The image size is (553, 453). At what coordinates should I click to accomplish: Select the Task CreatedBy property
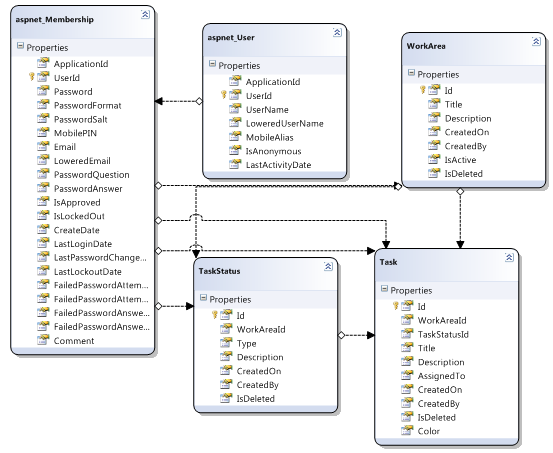pyautogui.click(x=439, y=404)
